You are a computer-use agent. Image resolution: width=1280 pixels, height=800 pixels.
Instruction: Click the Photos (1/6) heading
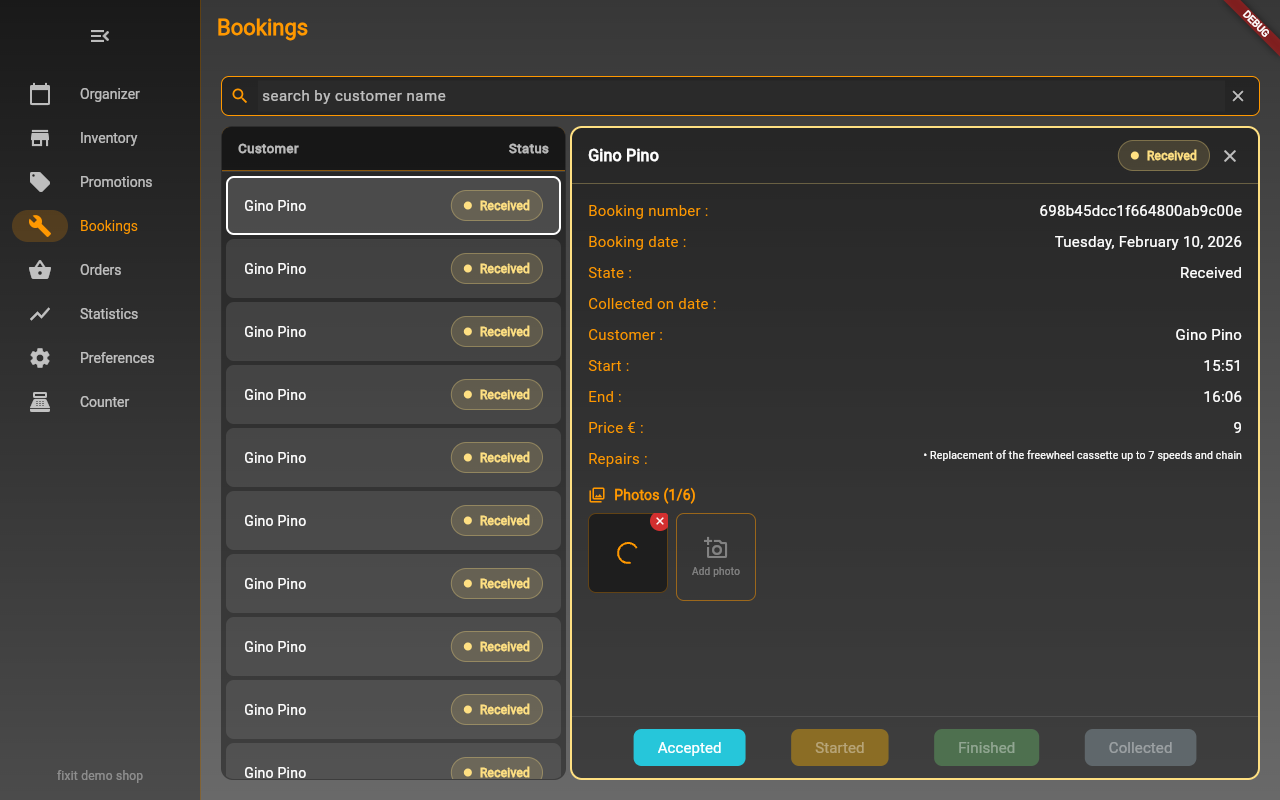(654, 495)
